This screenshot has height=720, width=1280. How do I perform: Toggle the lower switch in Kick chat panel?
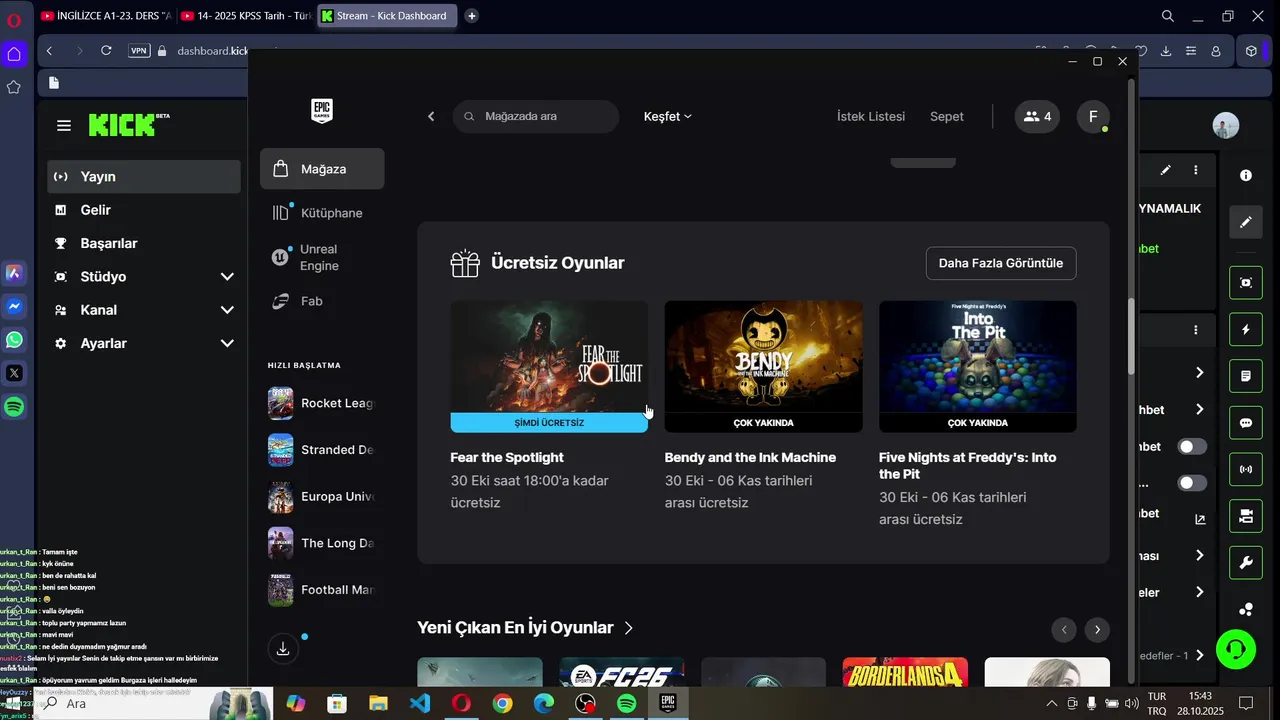coord(1192,483)
